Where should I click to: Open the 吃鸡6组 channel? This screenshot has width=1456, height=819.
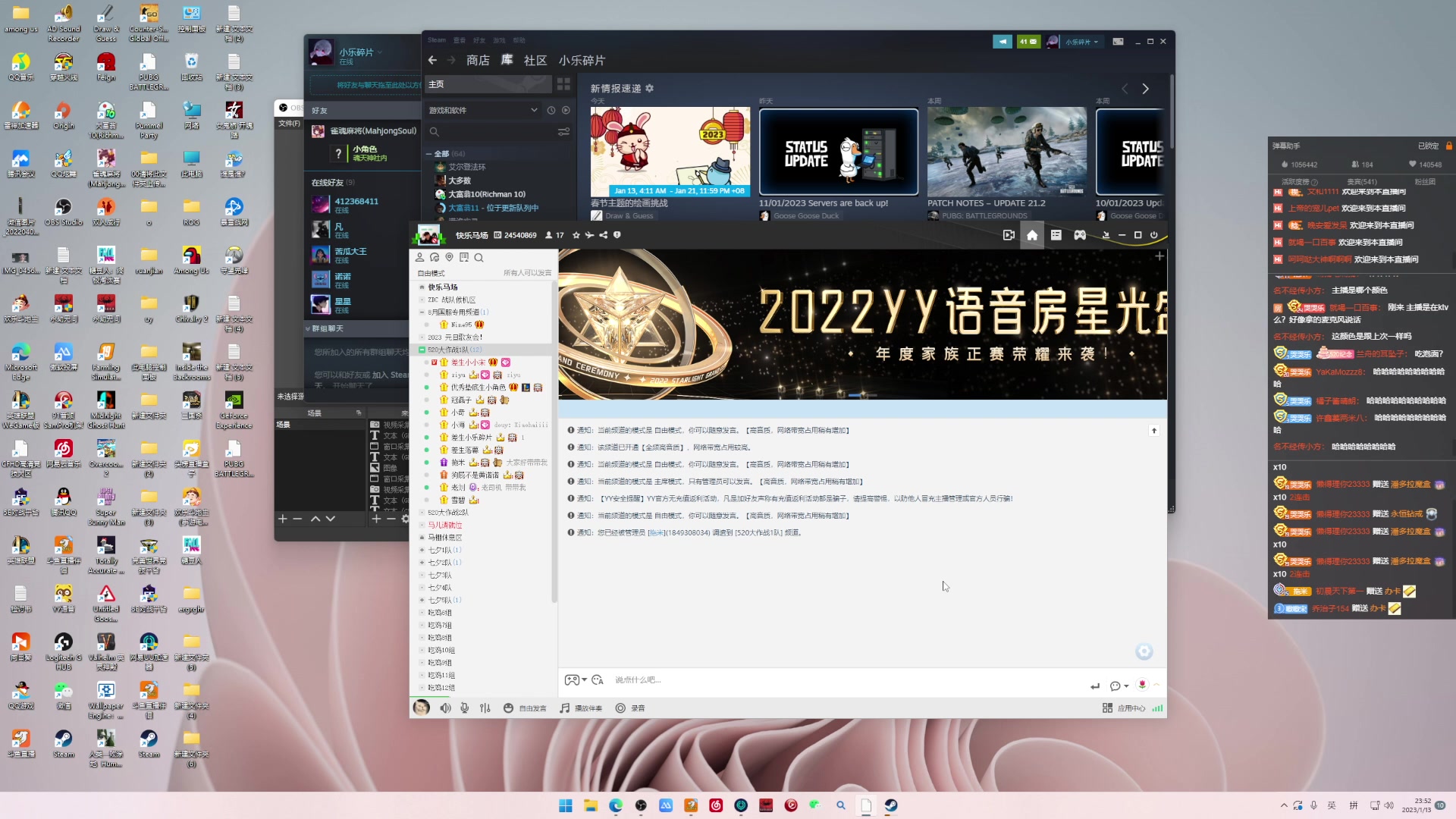coord(439,613)
